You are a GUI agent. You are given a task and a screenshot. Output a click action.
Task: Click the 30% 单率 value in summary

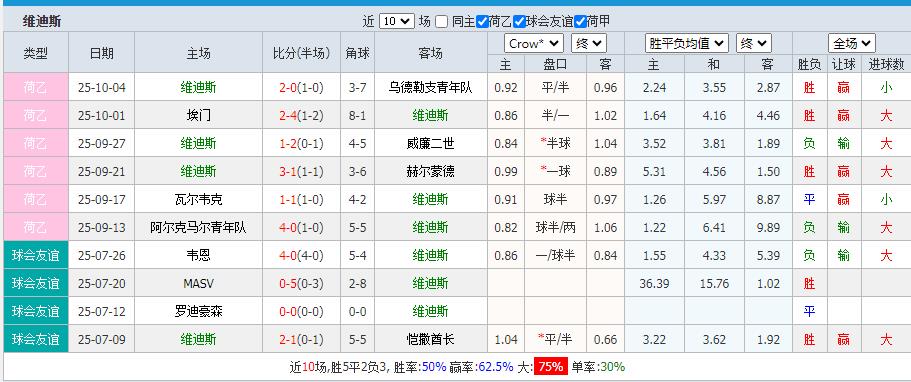(x=613, y=367)
